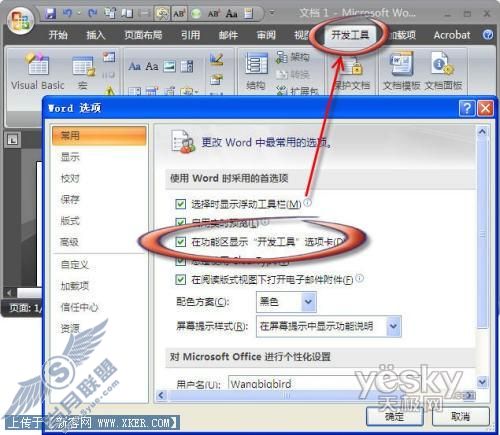Click options pane scroll up arrow

482,132
